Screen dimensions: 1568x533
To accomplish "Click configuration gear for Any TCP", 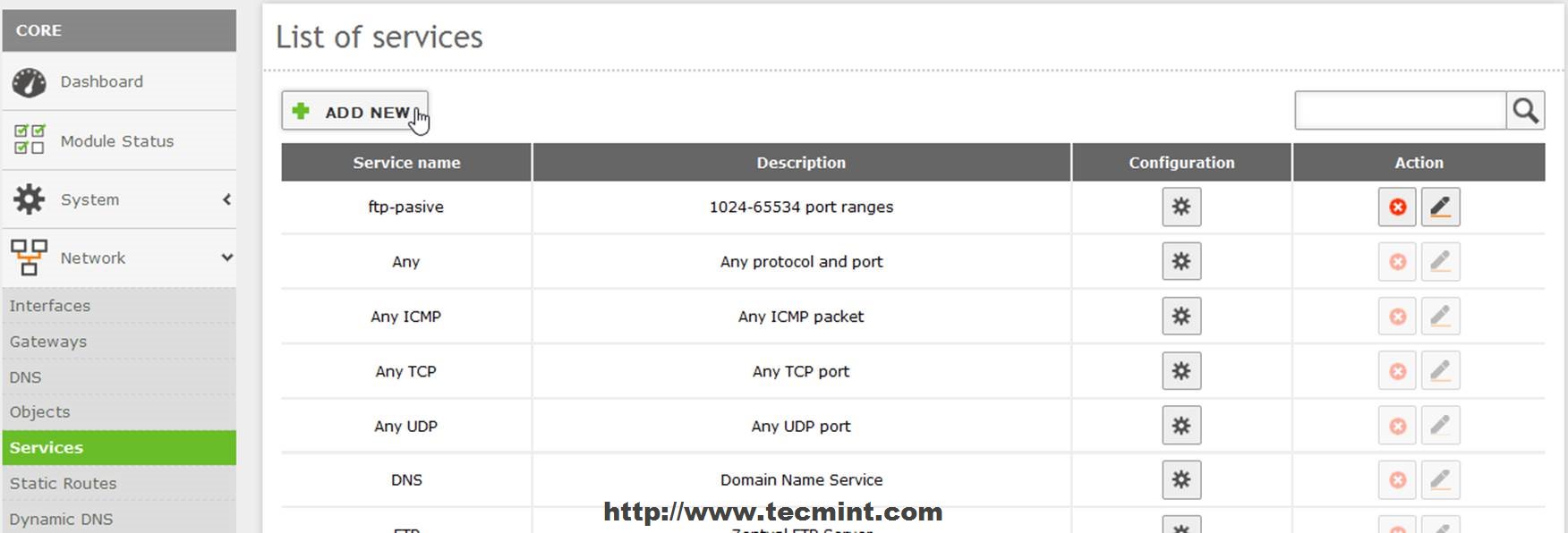I will [1181, 371].
